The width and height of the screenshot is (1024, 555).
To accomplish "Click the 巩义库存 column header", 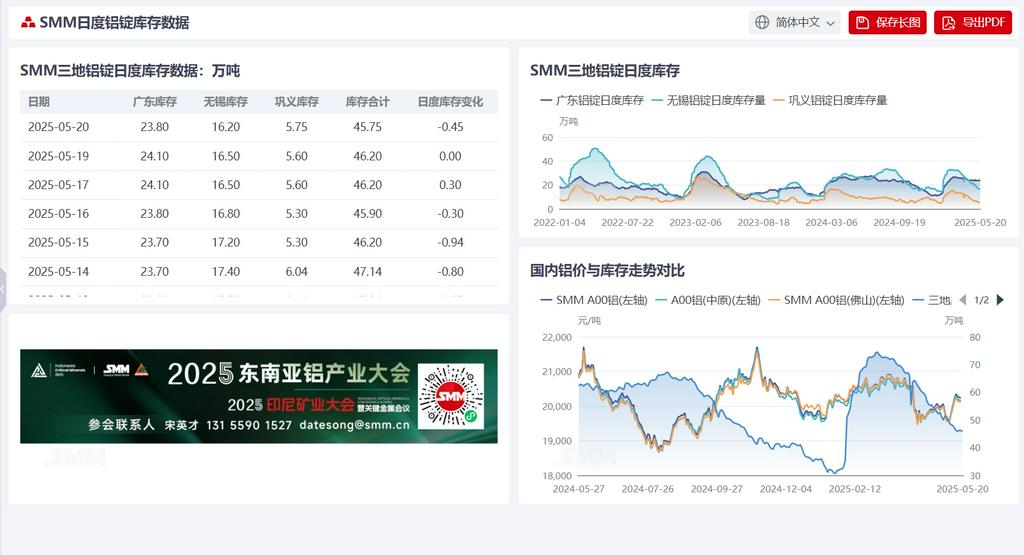I will click(x=296, y=101).
